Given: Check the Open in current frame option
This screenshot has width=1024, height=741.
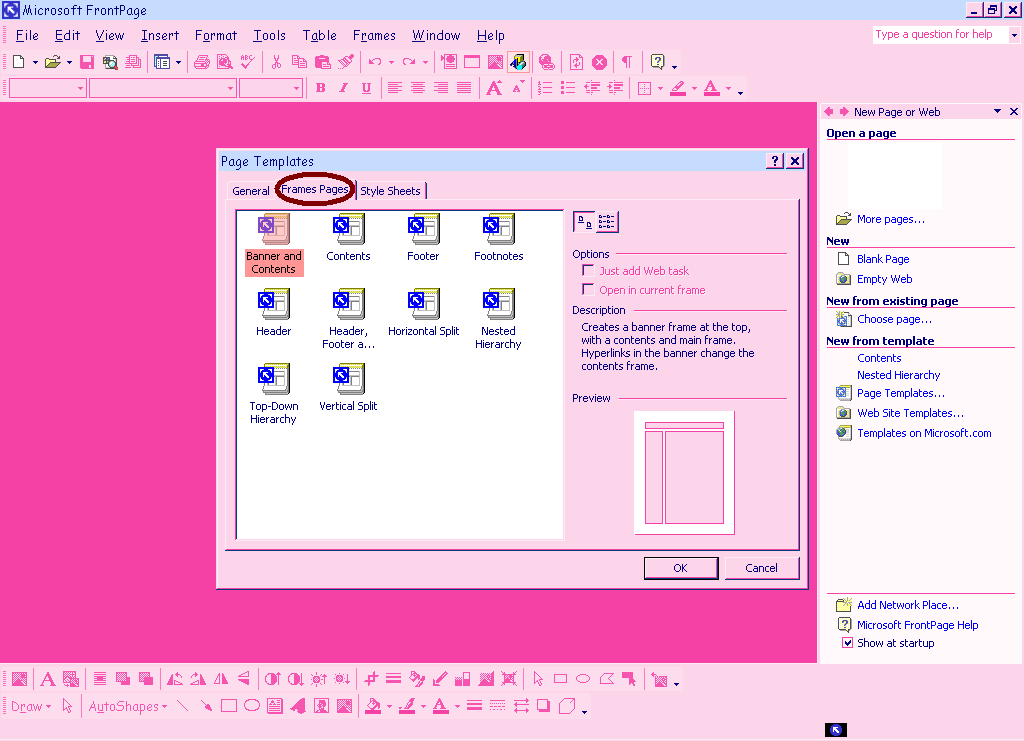Looking at the screenshot, I should pos(588,290).
